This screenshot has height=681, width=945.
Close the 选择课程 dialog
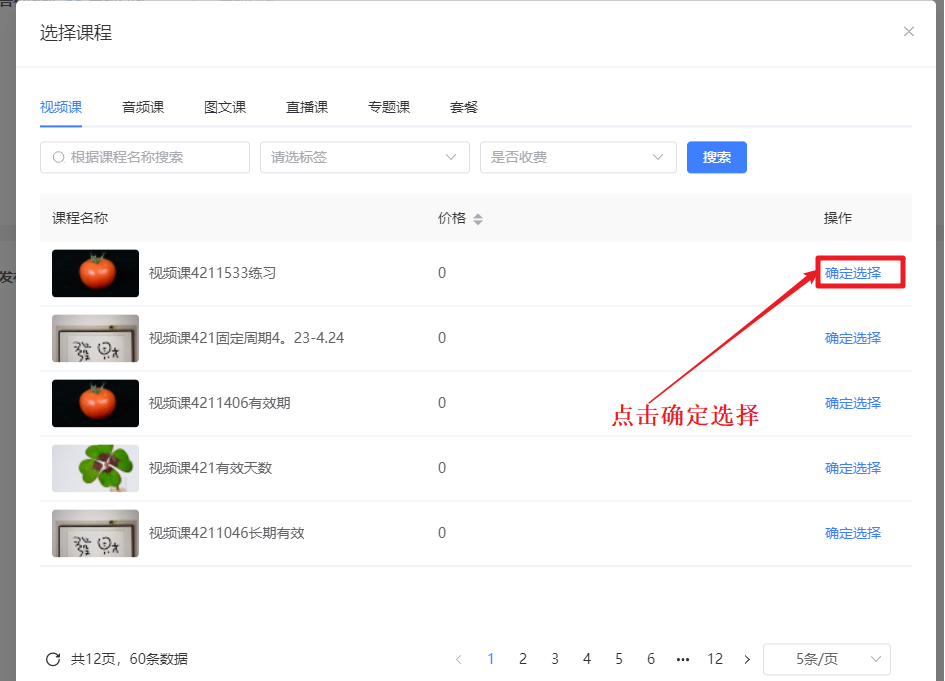click(908, 31)
